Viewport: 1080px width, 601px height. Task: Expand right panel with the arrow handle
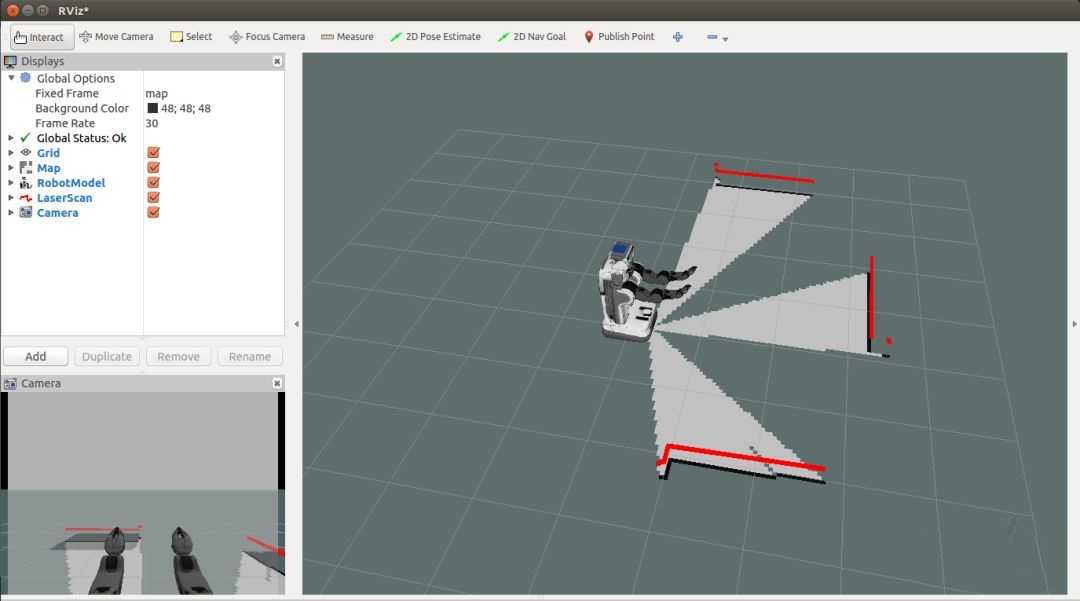(1074, 324)
